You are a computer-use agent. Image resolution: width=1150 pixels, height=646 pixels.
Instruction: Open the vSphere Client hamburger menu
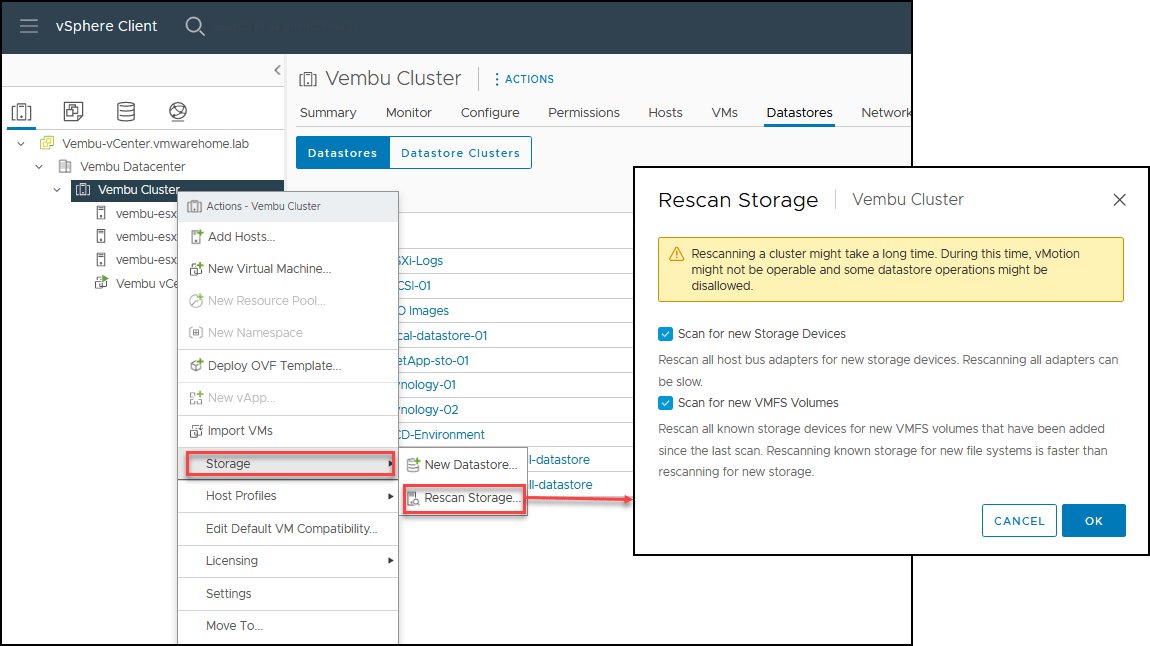tap(29, 26)
